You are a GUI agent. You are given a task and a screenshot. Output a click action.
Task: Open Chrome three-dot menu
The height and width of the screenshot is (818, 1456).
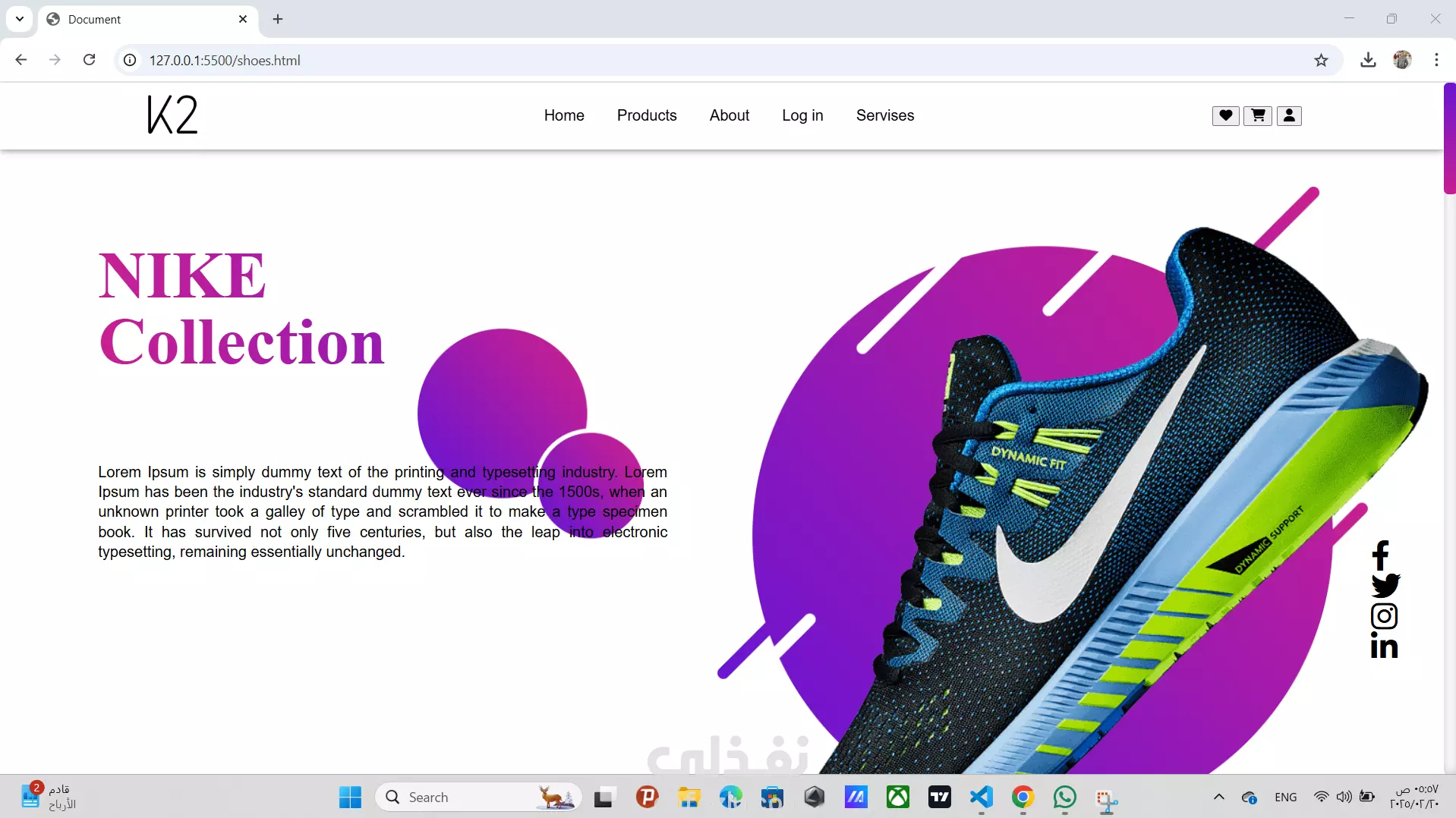pyautogui.click(x=1436, y=60)
